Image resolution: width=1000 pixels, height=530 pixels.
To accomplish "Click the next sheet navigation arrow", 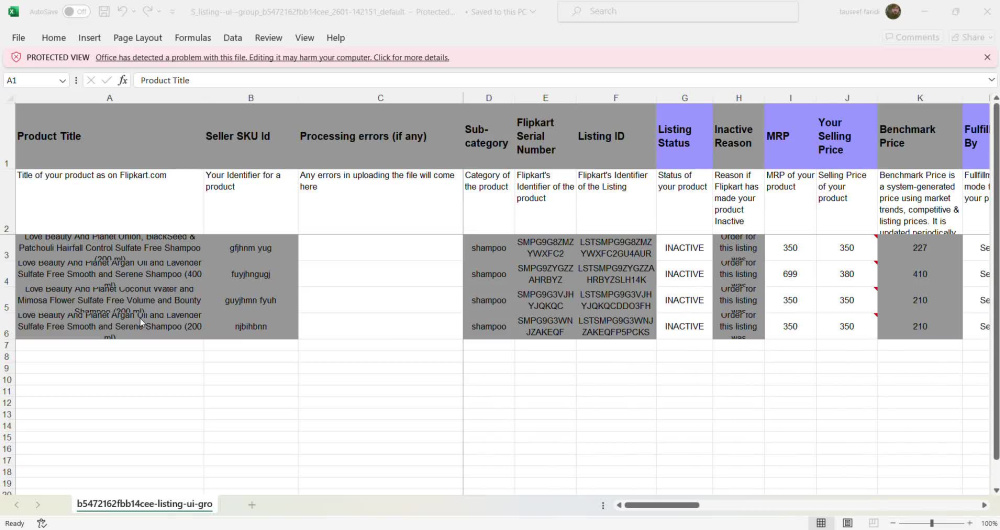I will pos(38,504).
